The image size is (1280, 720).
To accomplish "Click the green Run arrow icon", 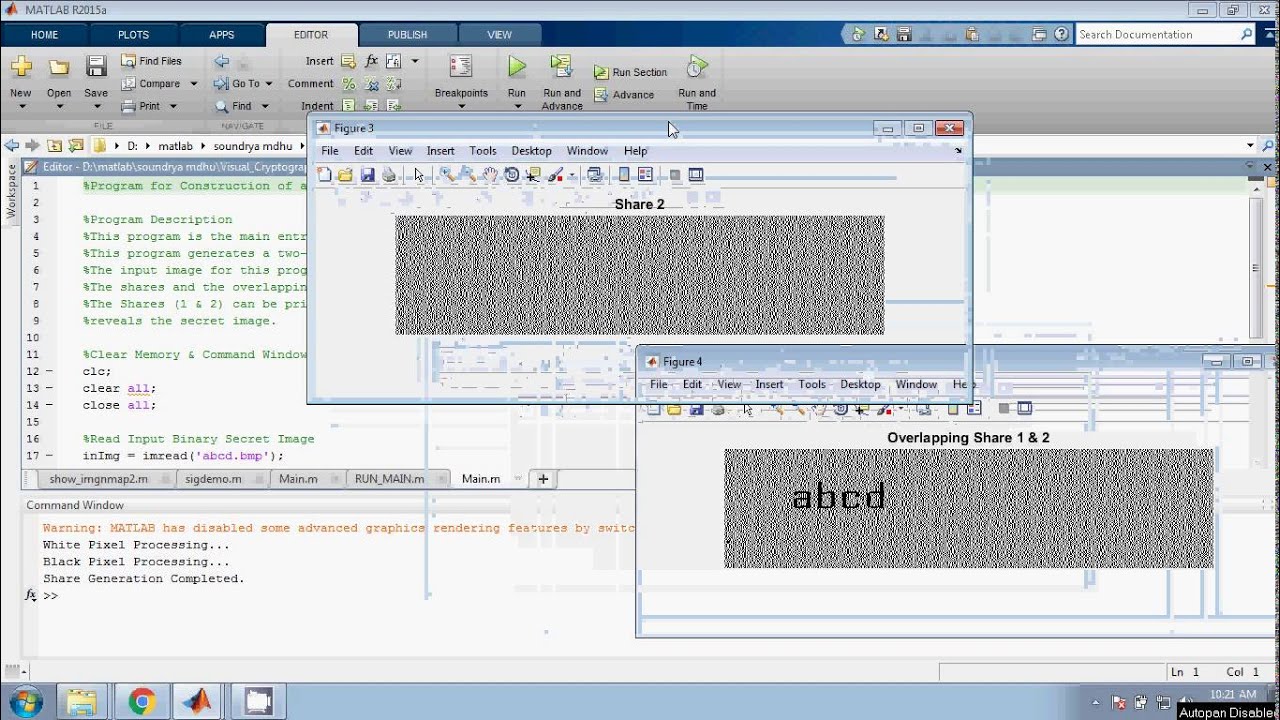I will coord(516,66).
